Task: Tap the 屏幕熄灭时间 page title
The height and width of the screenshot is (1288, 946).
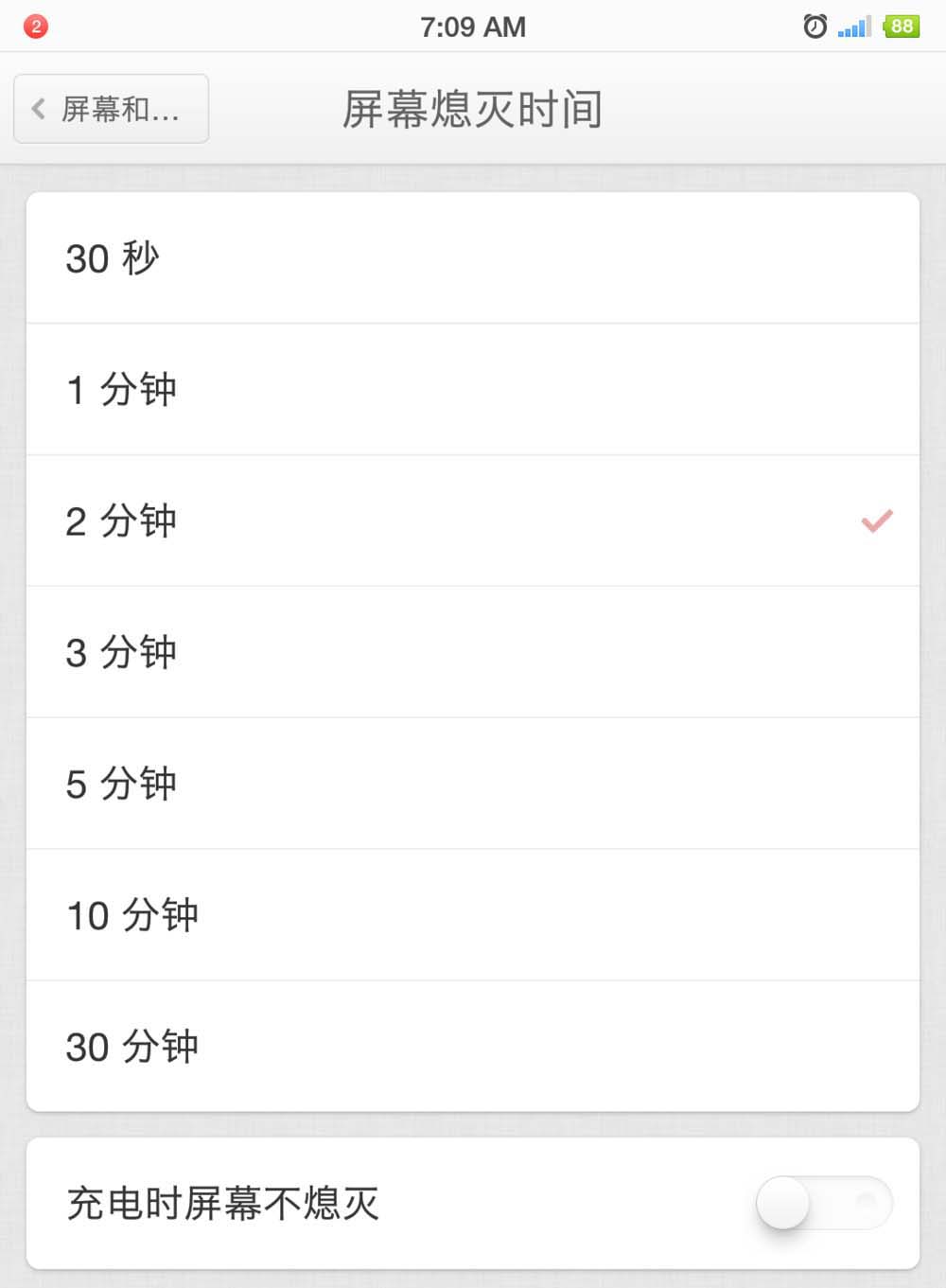Action: point(472,109)
